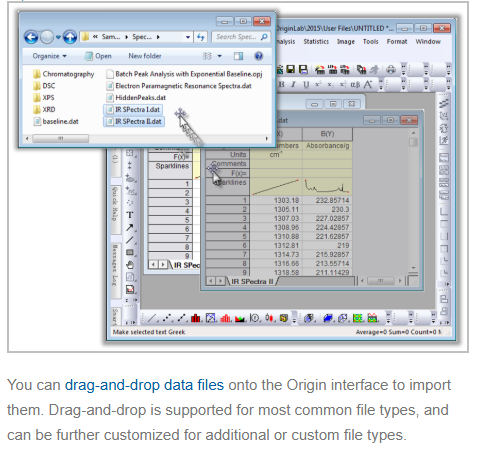Toggle subscript formatting
The image size is (480, 470).
pos(330,85)
